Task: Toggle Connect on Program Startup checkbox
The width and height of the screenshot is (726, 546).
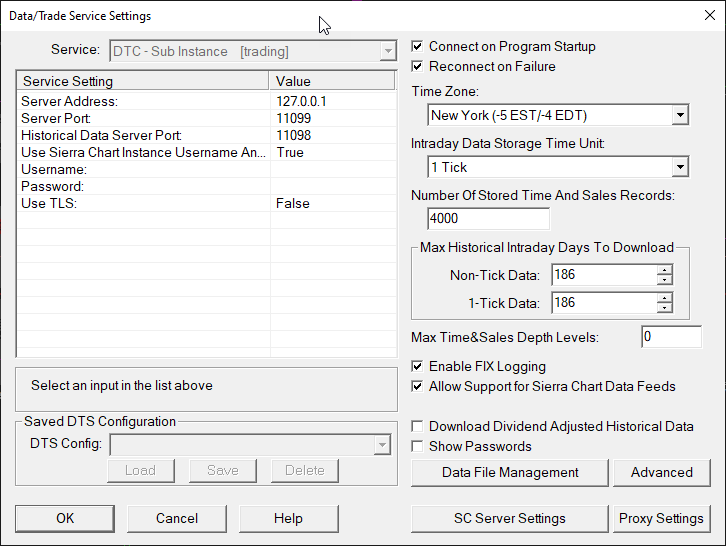Action: (x=417, y=46)
